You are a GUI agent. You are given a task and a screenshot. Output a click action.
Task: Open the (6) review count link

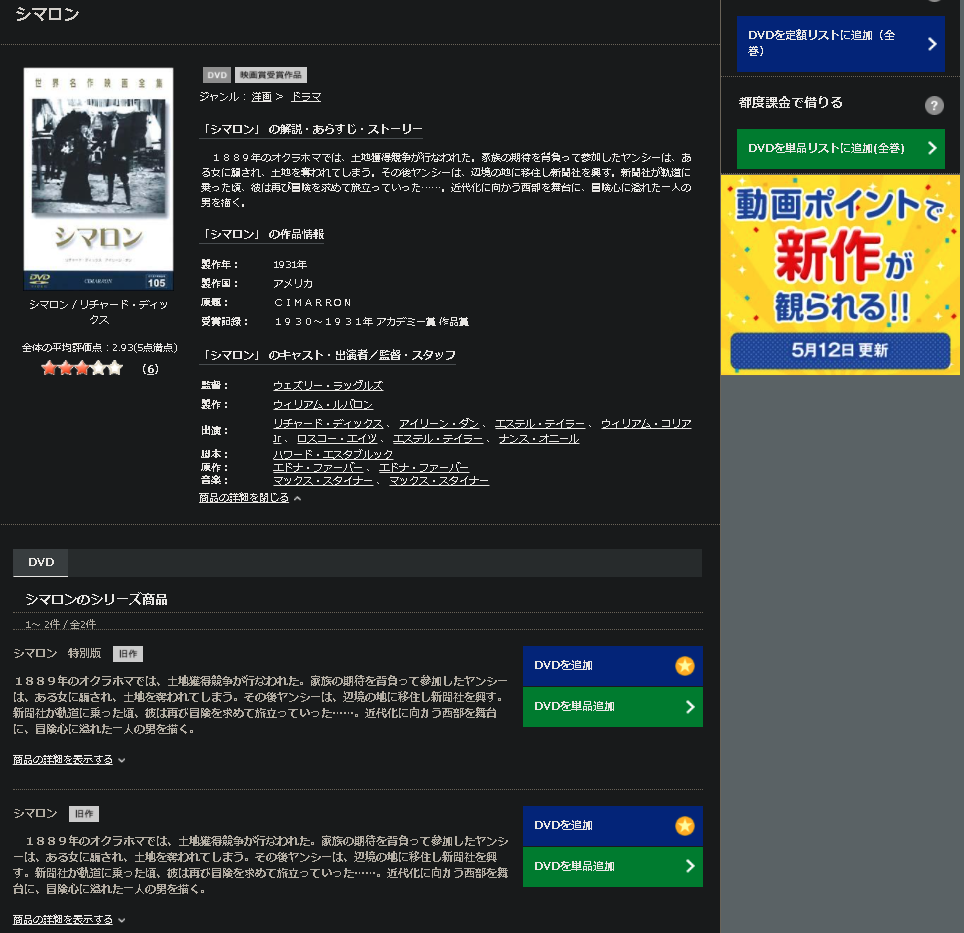[150, 369]
